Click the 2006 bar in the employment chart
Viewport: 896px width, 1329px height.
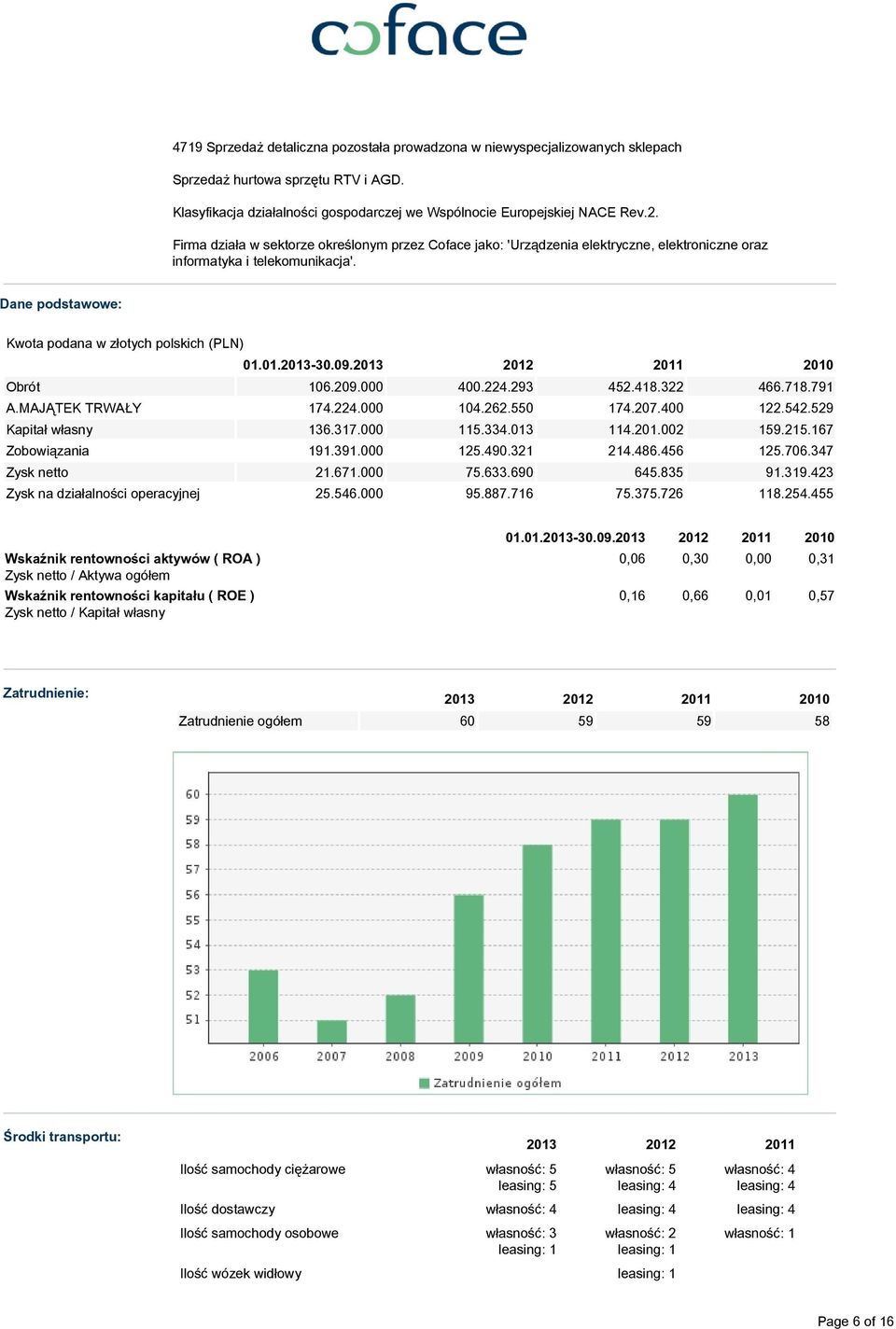[263, 1006]
